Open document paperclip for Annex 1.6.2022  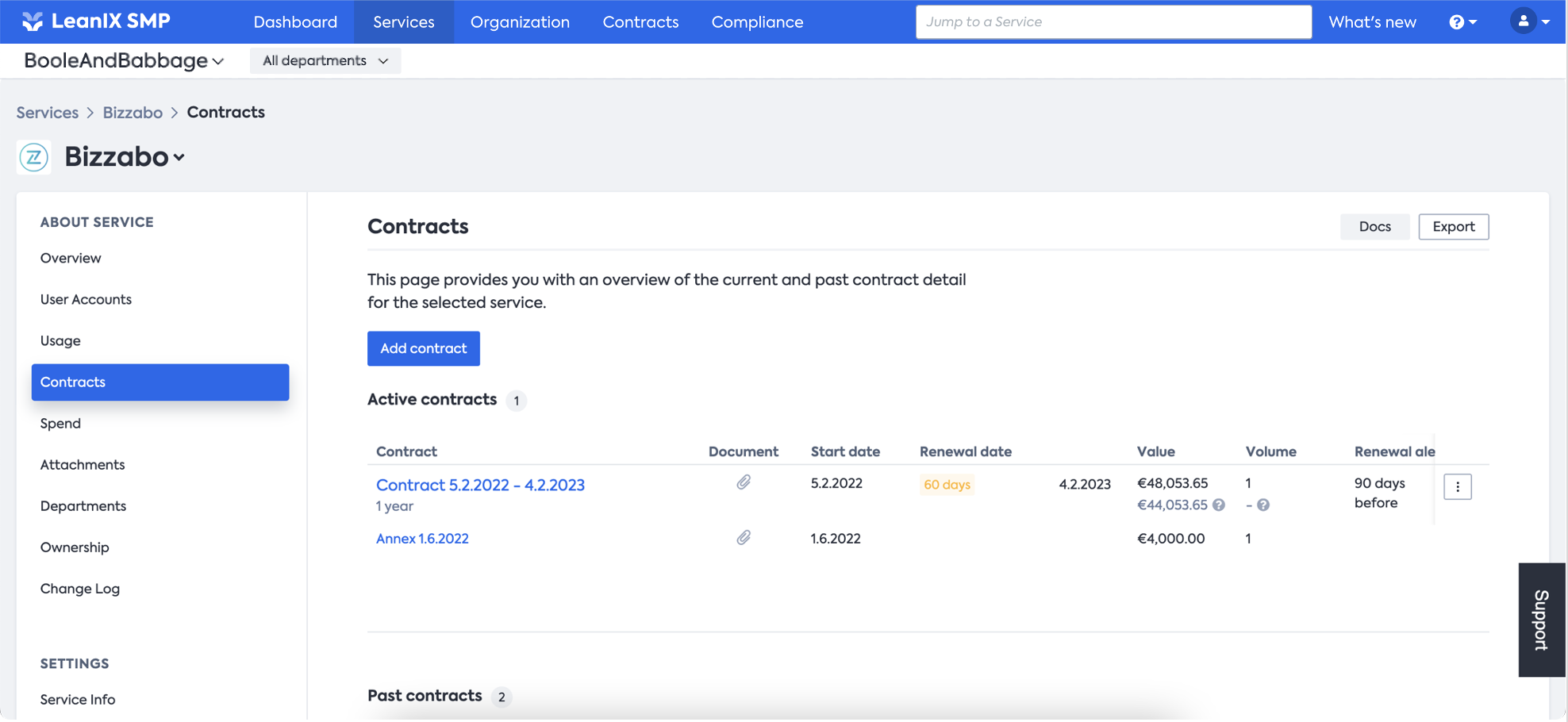click(744, 538)
